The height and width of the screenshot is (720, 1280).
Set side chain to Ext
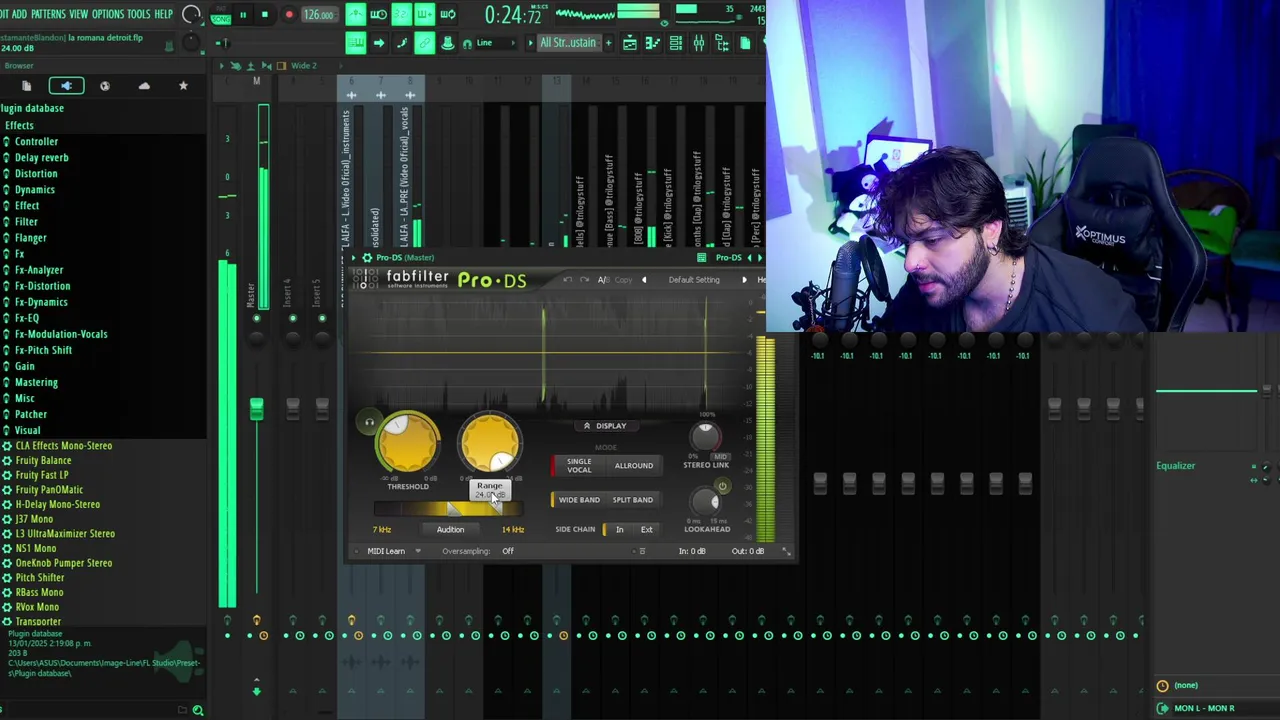pos(646,529)
